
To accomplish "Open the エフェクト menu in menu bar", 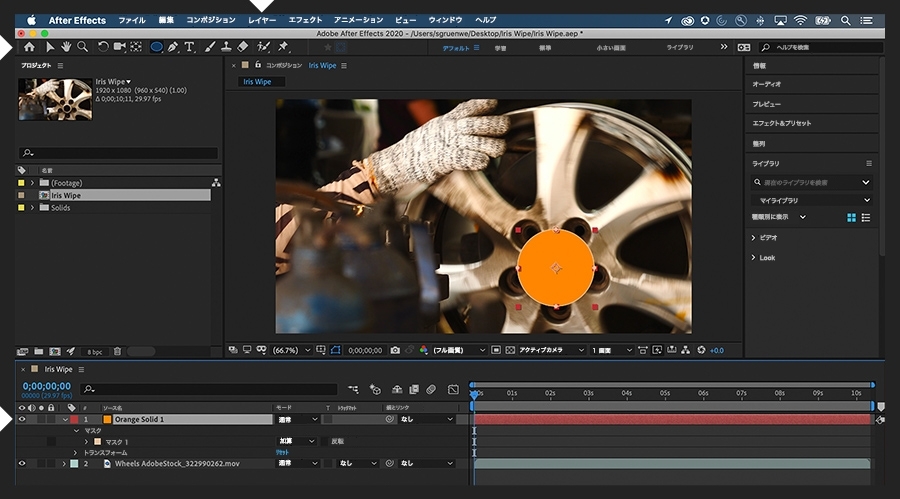I will [305, 20].
